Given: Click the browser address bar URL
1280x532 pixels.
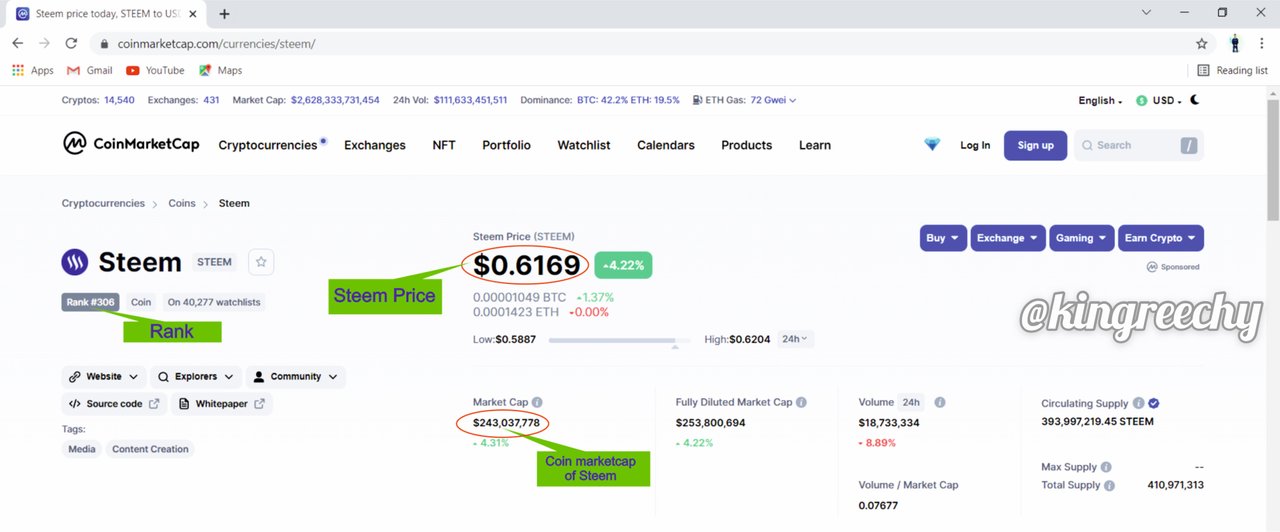Looking at the screenshot, I should tap(216, 44).
